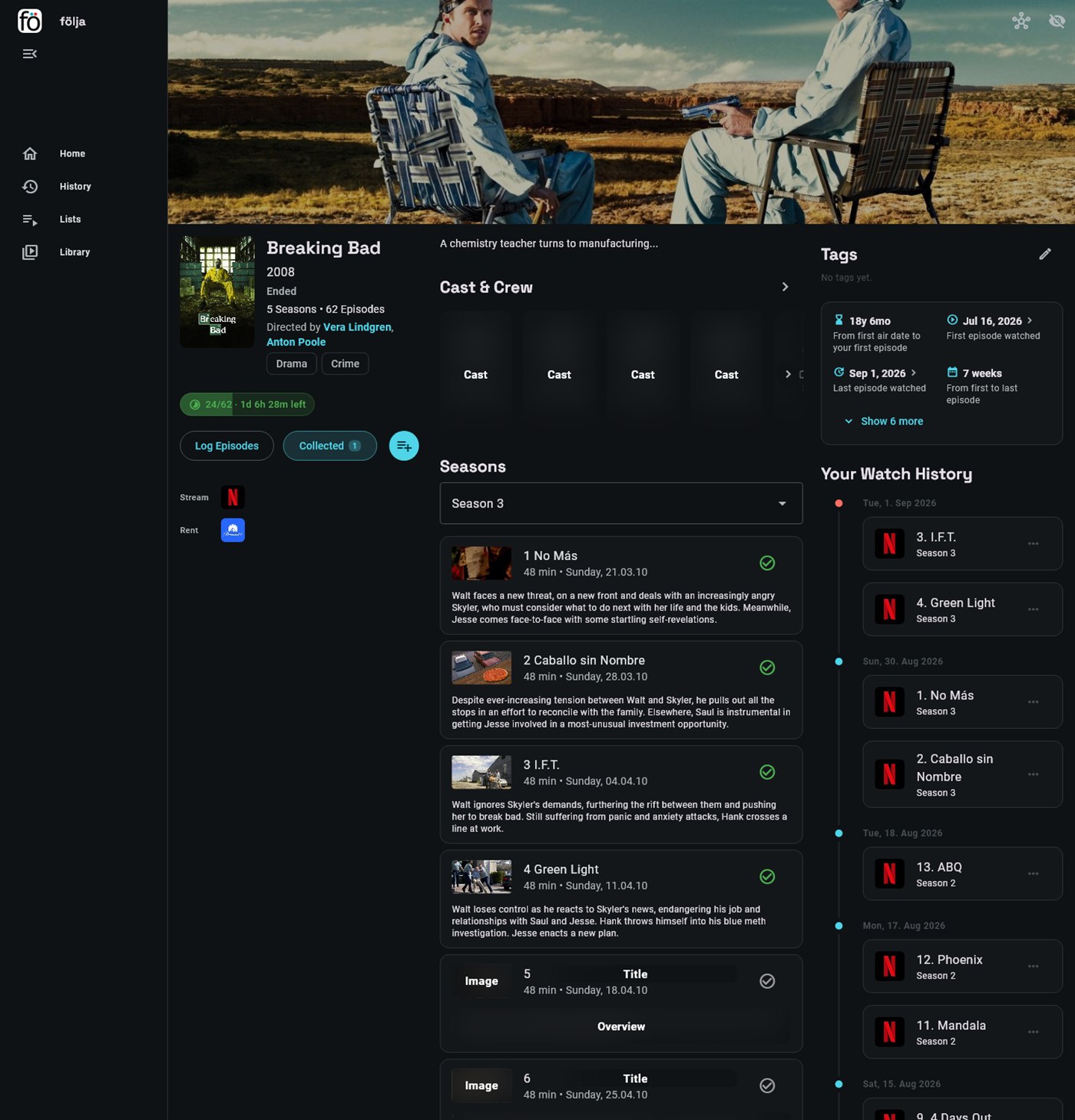Click the graph network icon on banner
1075x1120 pixels.
click(x=1021, y=21)
